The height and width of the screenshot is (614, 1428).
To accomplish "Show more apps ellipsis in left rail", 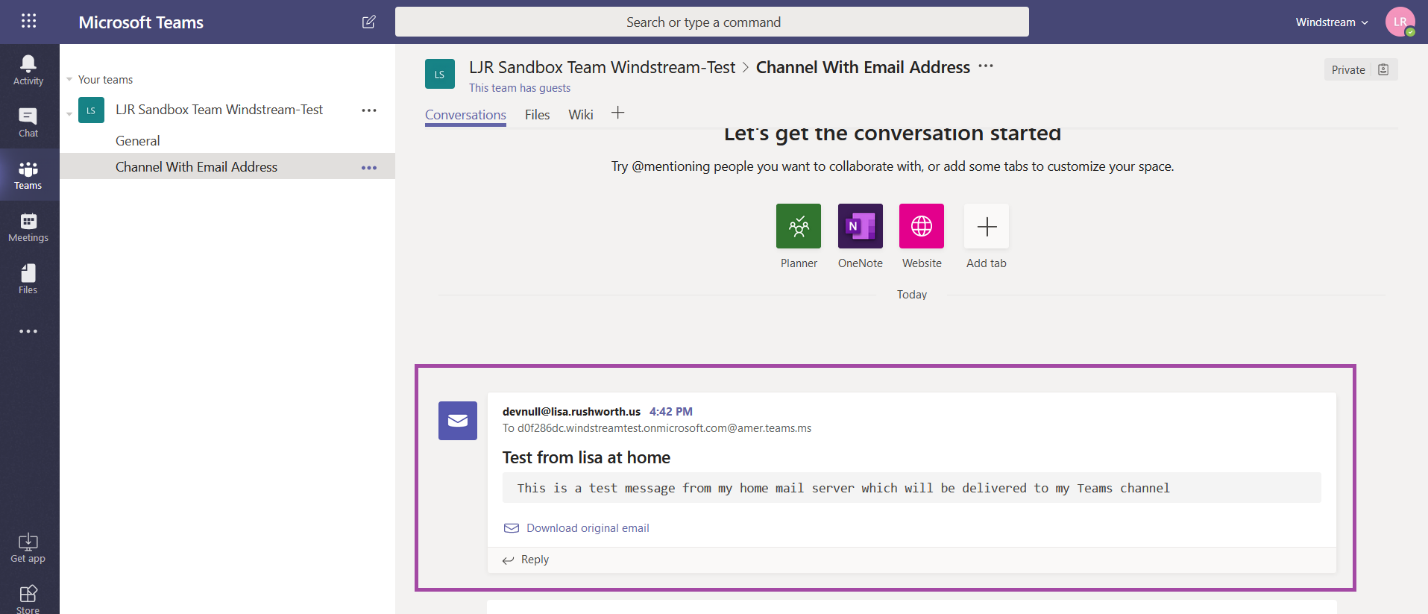I will [x=28, y=331].
